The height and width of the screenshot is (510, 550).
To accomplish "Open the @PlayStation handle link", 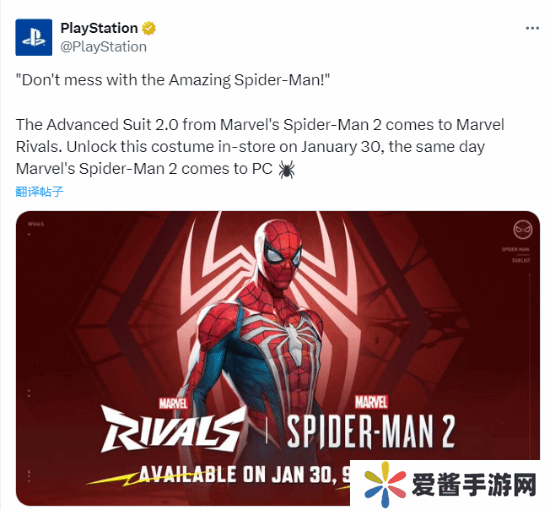I will [103, 47].
